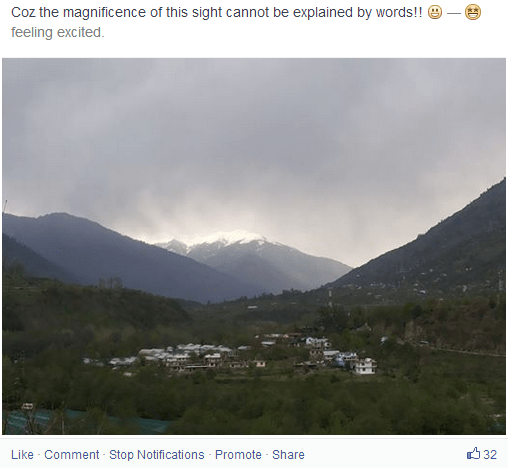This screenshot has height=468, width=508.
Task: Click the 'feeling excited.' status text
Action: tap(58, 32)
